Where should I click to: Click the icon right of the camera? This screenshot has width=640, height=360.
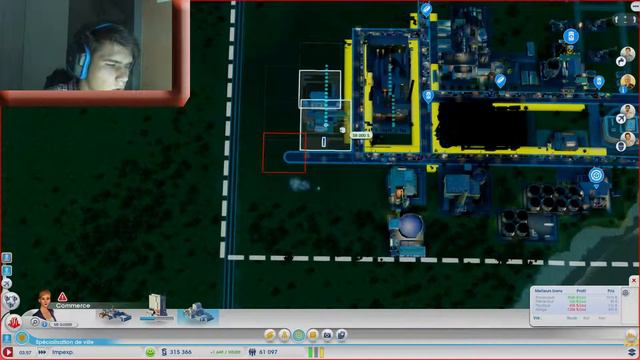(x=342, y=335)
